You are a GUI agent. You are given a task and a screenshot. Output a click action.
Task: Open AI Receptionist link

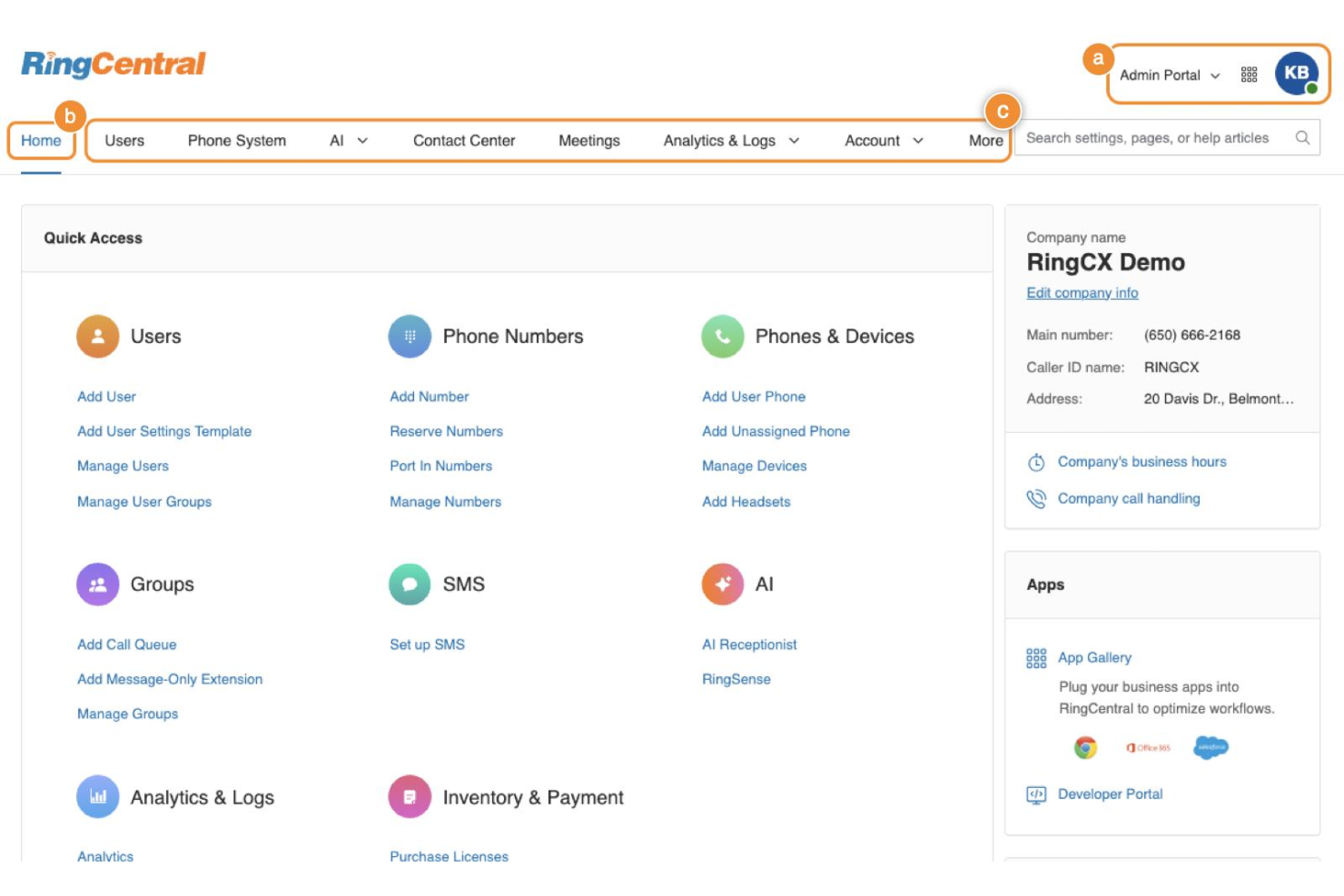(749, 645)
